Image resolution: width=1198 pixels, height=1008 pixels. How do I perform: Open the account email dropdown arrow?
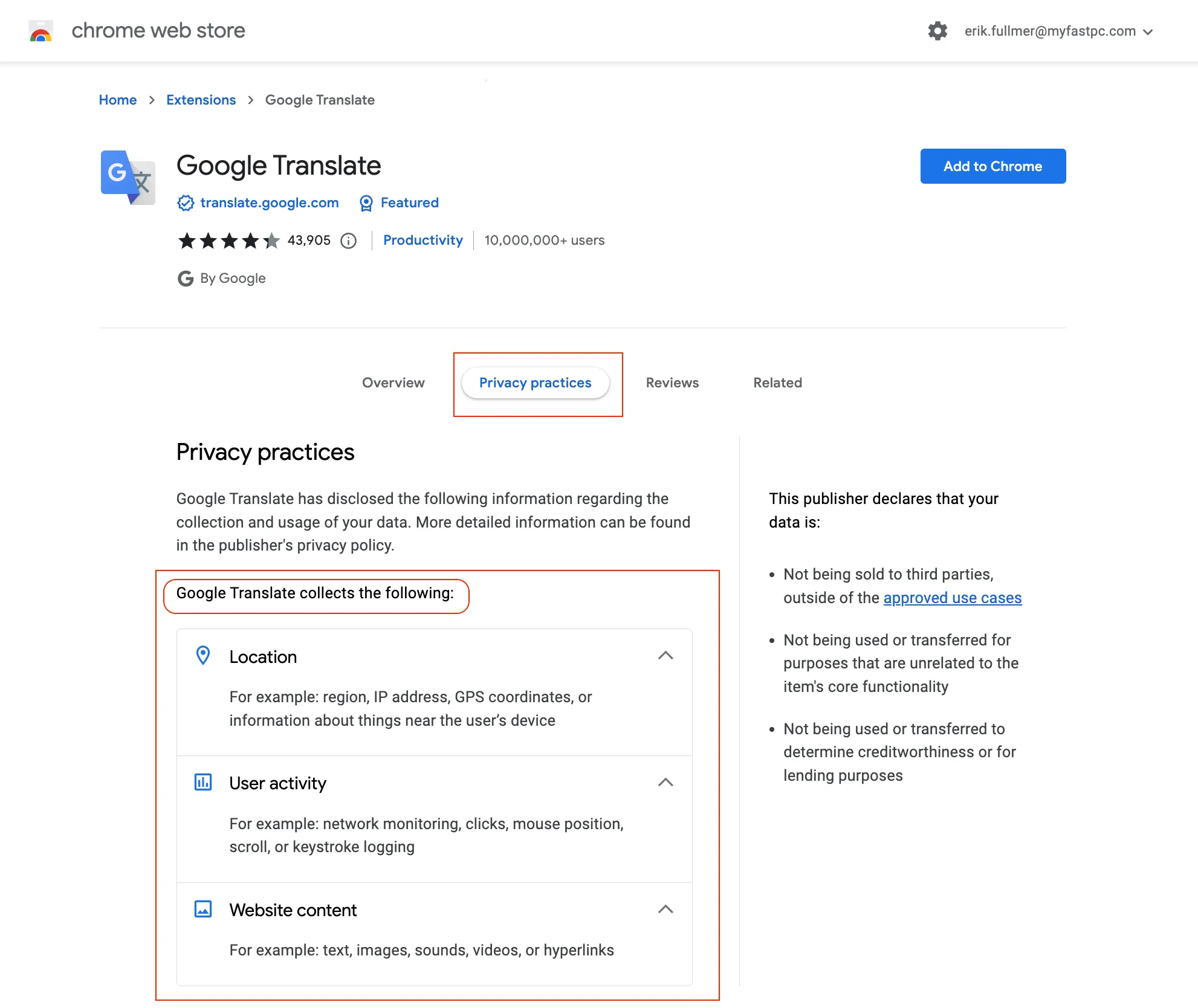click(1148, 32)
